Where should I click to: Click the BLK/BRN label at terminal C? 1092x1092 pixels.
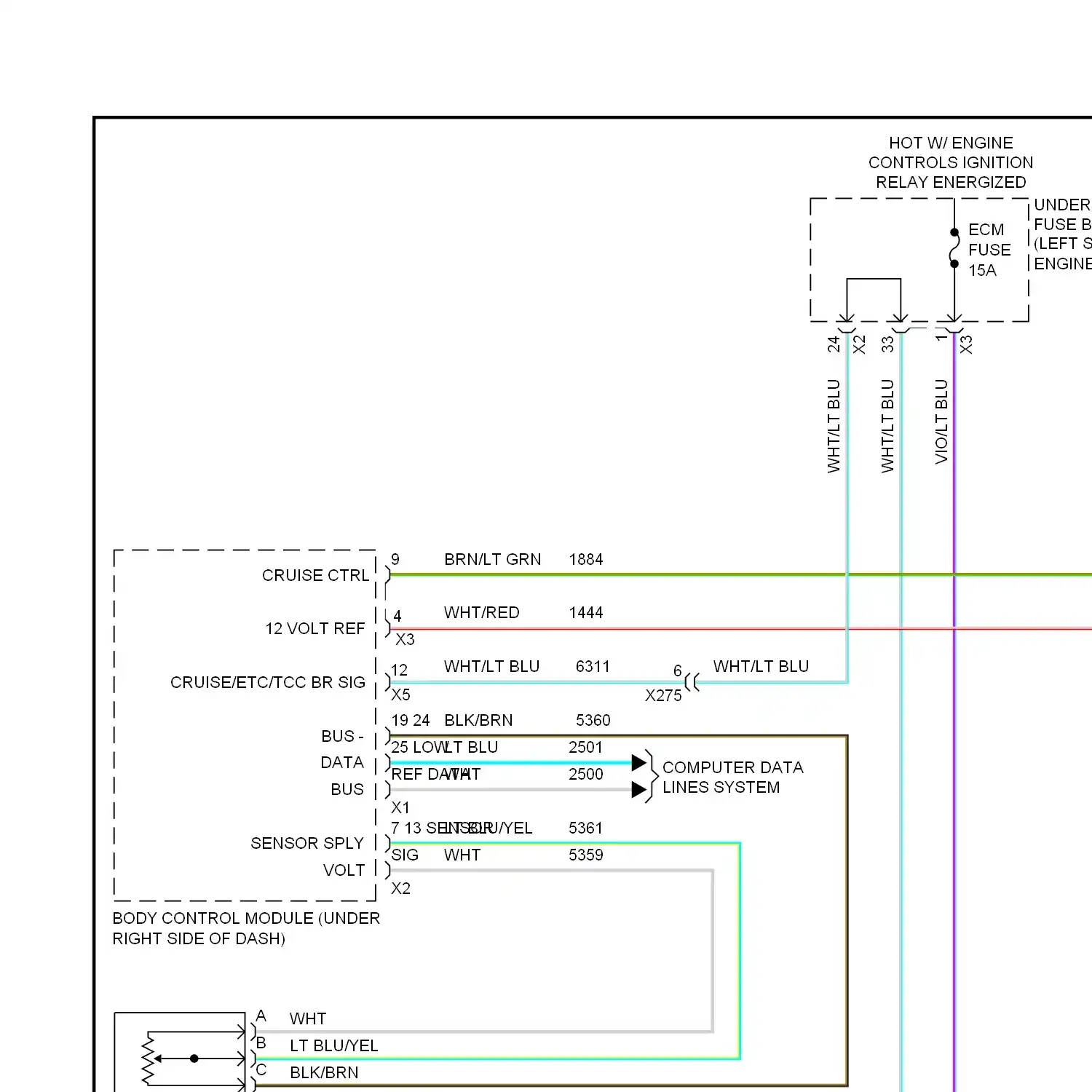(324, 1072)
